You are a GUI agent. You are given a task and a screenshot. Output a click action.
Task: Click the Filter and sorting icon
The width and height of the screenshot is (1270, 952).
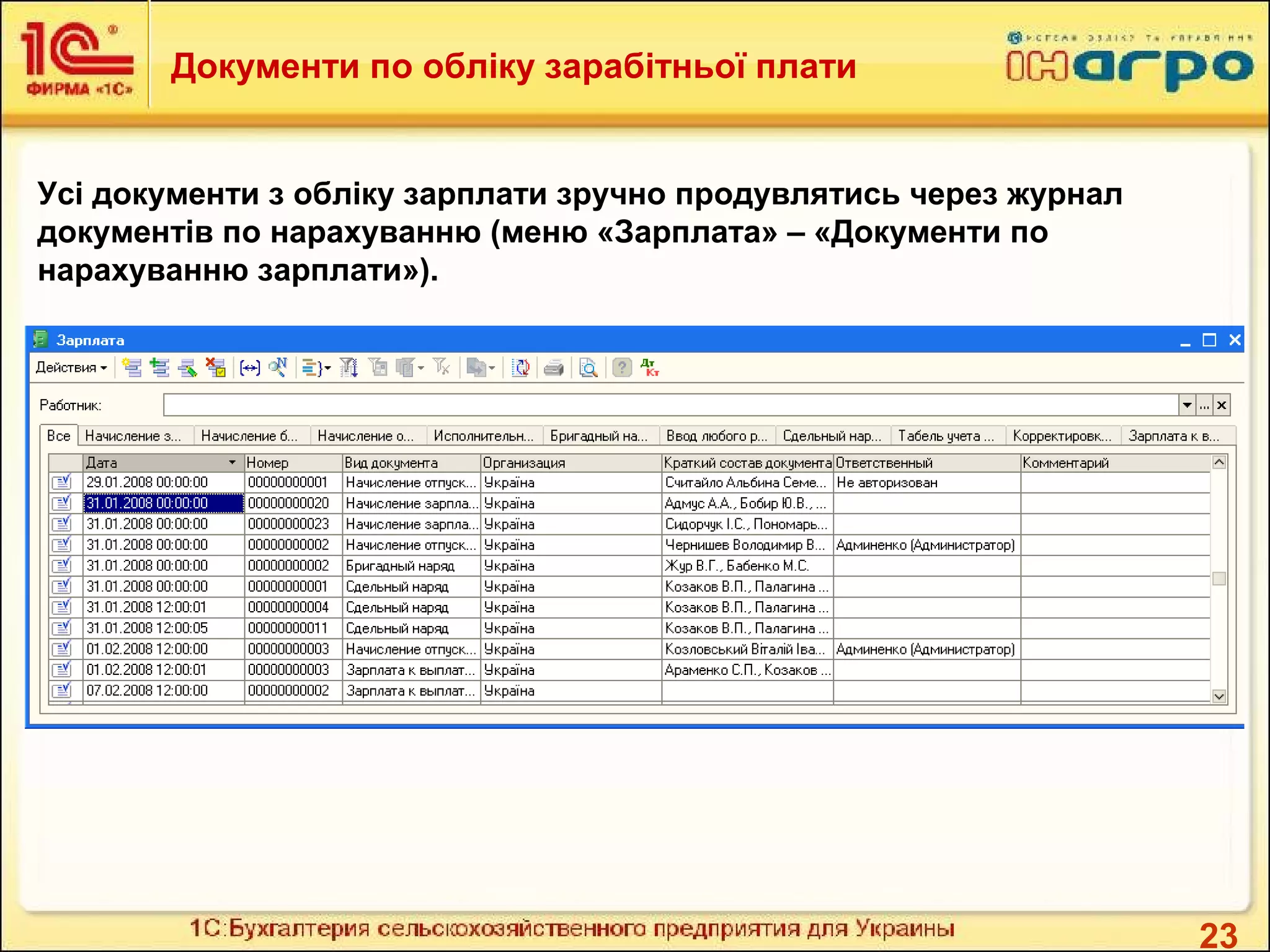point(349,368)
